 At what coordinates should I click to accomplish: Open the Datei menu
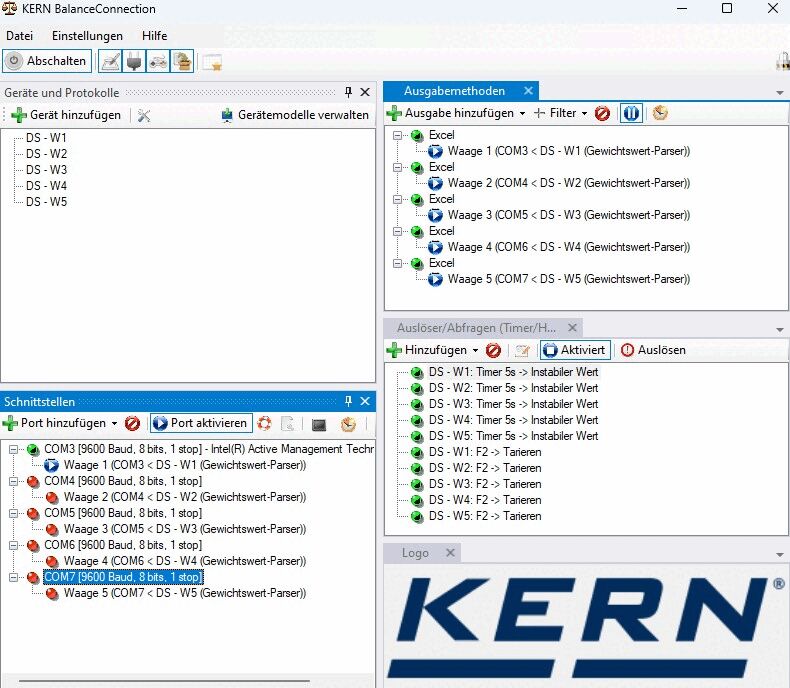20,36
